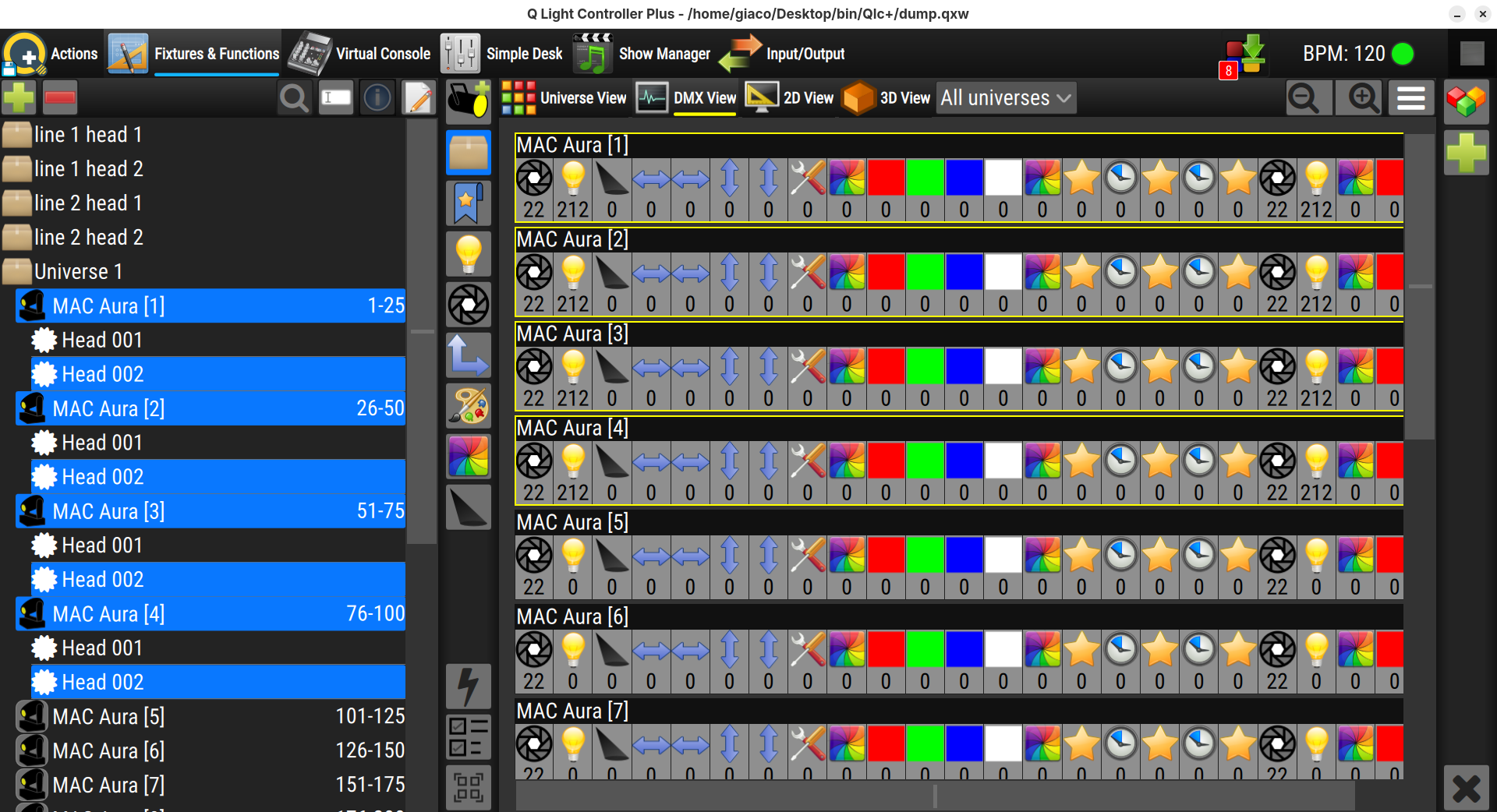Select Head 001 under MAC Aura [4]
Screen dimensions: 1497x812
pyautogui.click(x=218, y=649)
